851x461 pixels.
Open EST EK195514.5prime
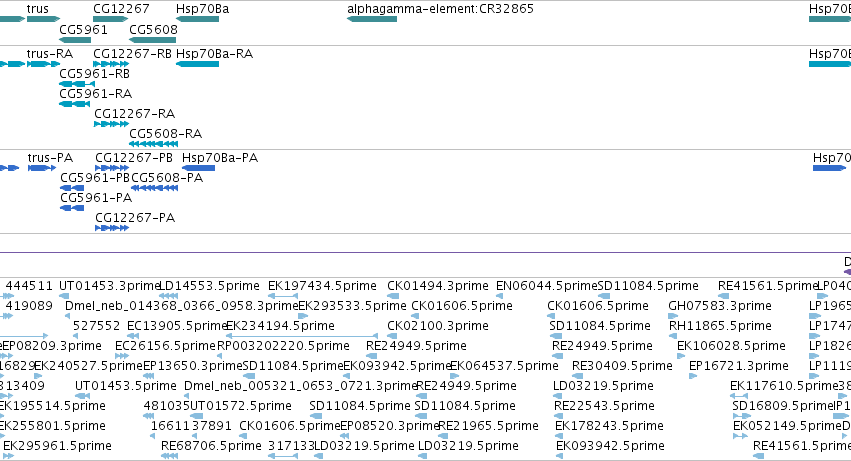(x=52, y=407)
